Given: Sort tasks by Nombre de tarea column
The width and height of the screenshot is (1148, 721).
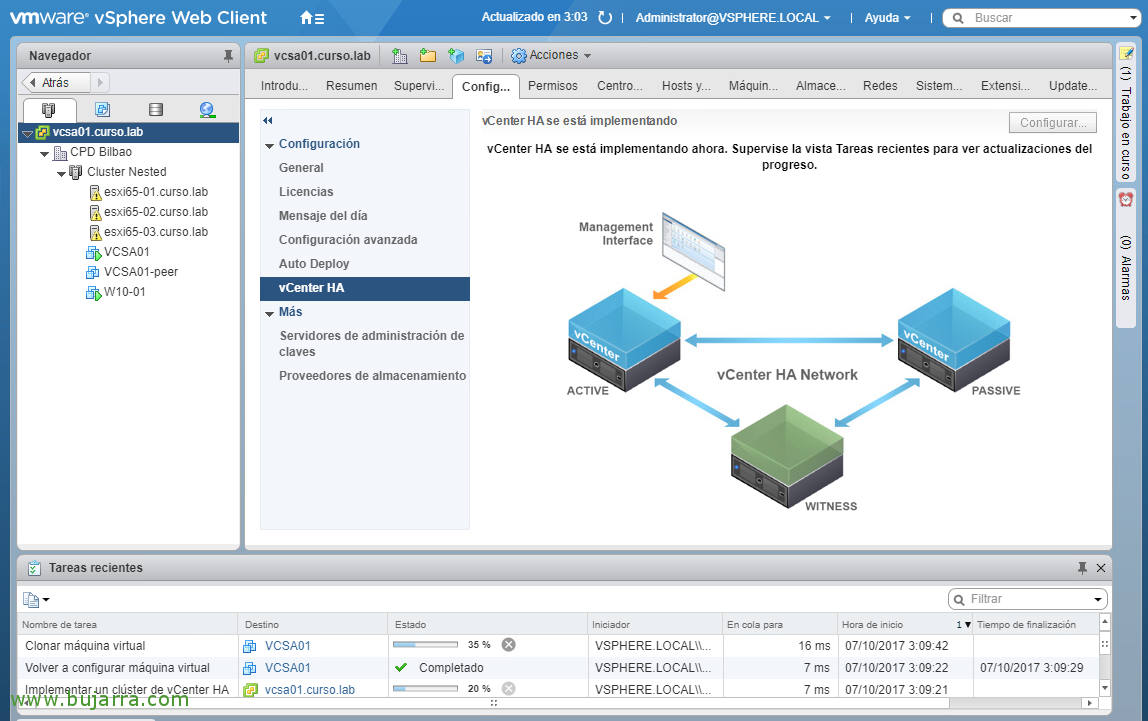Looking at the screenshot, I should (x=127, y=624).
